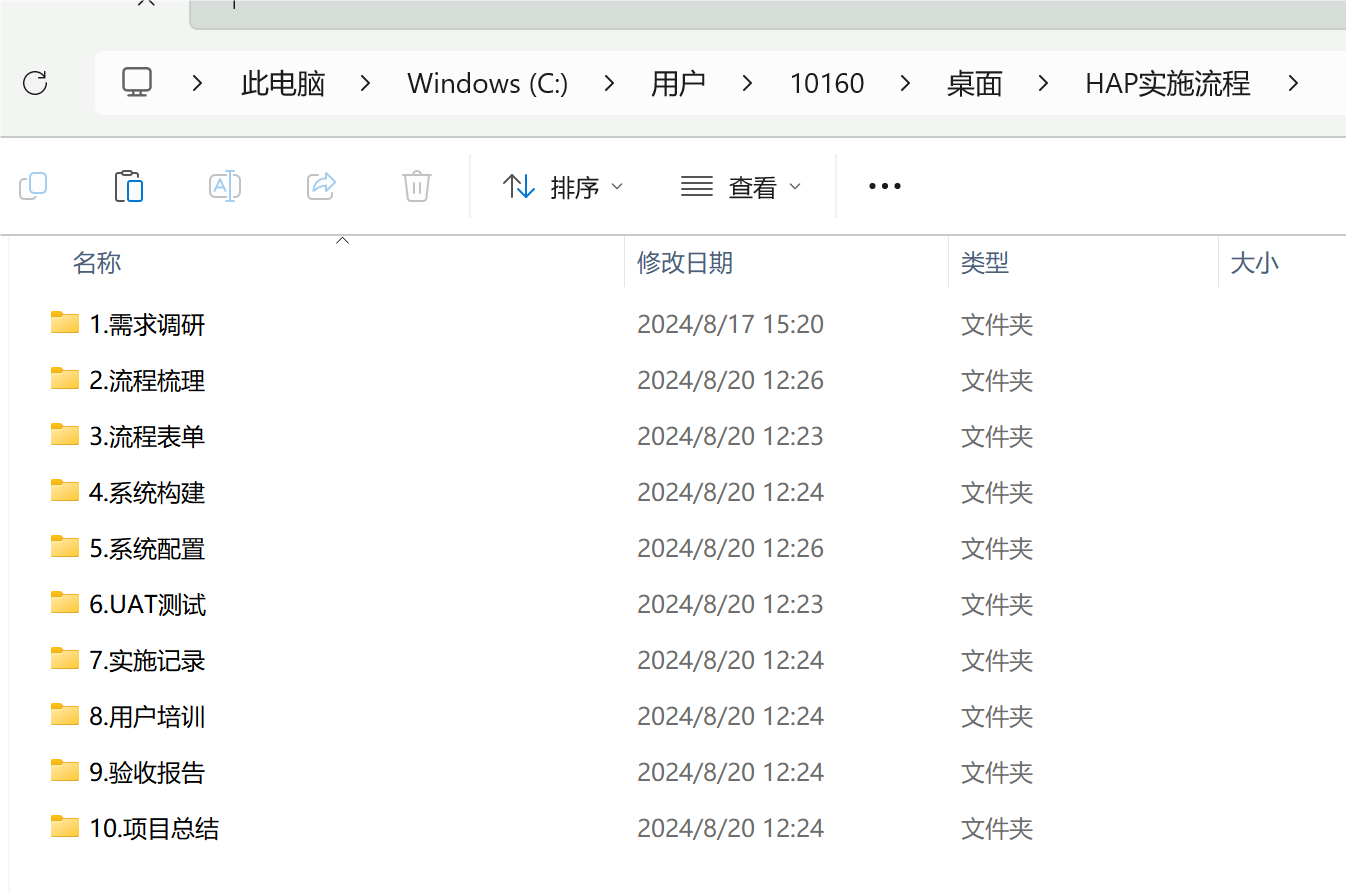
Task: Open the 排序 sort dropdown
Action: tap(563, 186)
